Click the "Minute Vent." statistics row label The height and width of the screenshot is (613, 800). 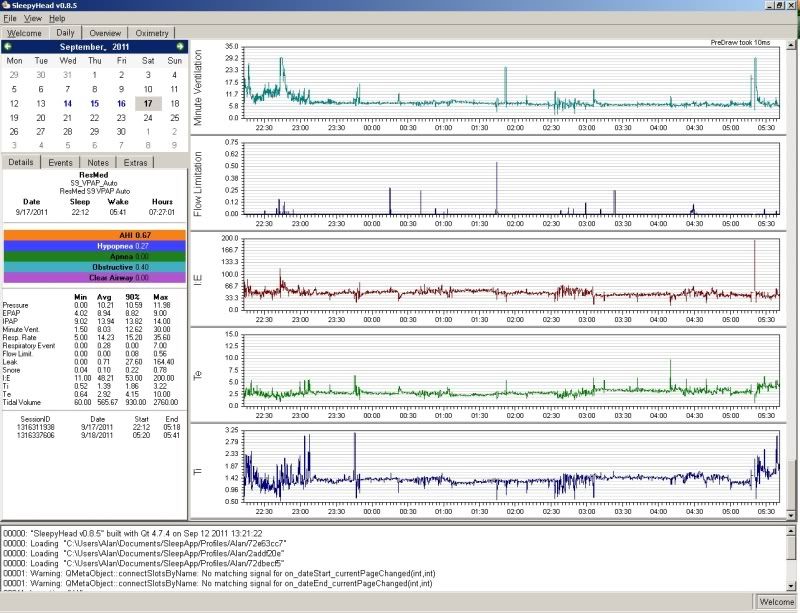click(x=21, y=329)
